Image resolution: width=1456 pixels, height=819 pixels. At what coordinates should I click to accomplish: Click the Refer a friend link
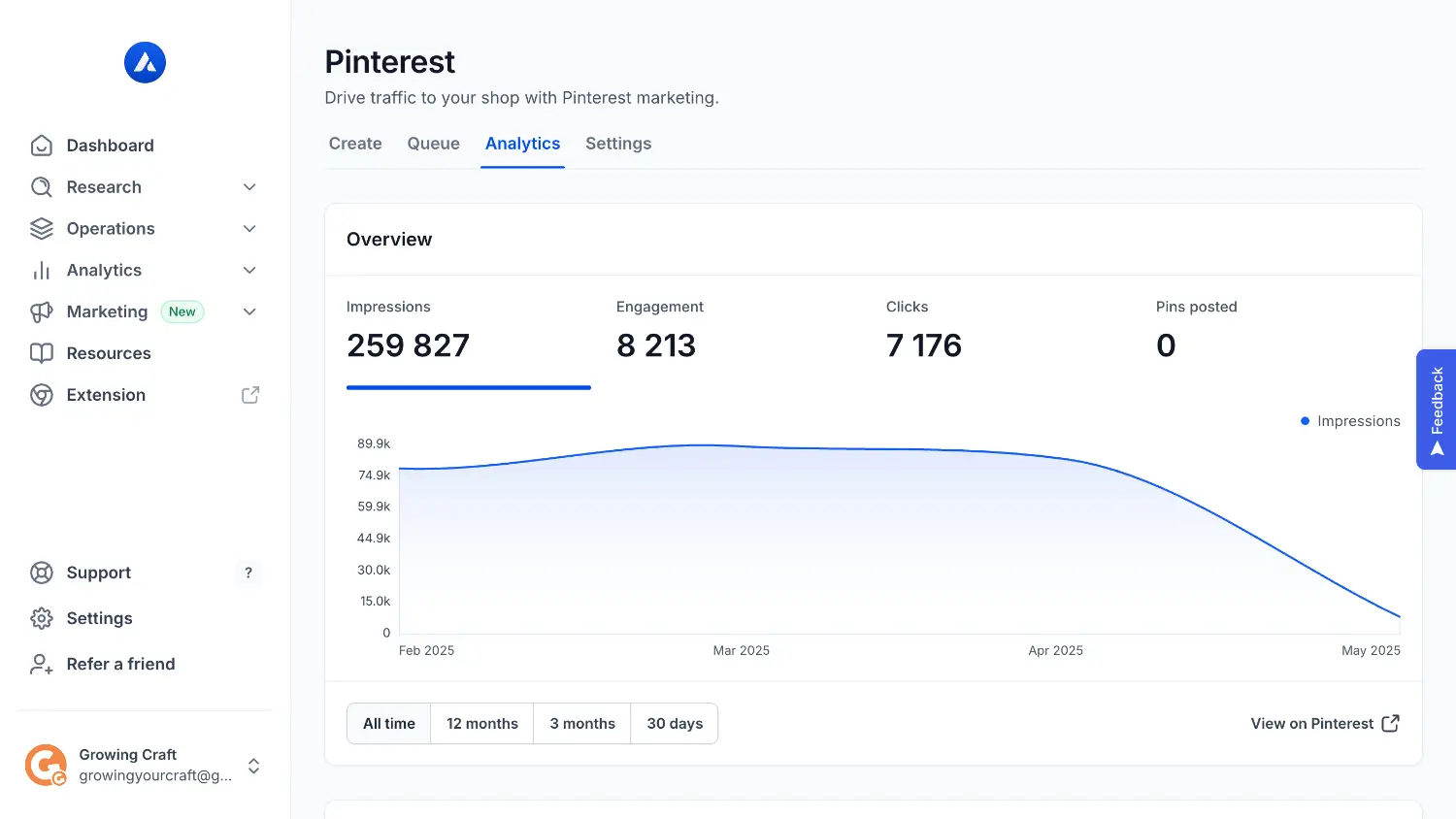[120, 664]
